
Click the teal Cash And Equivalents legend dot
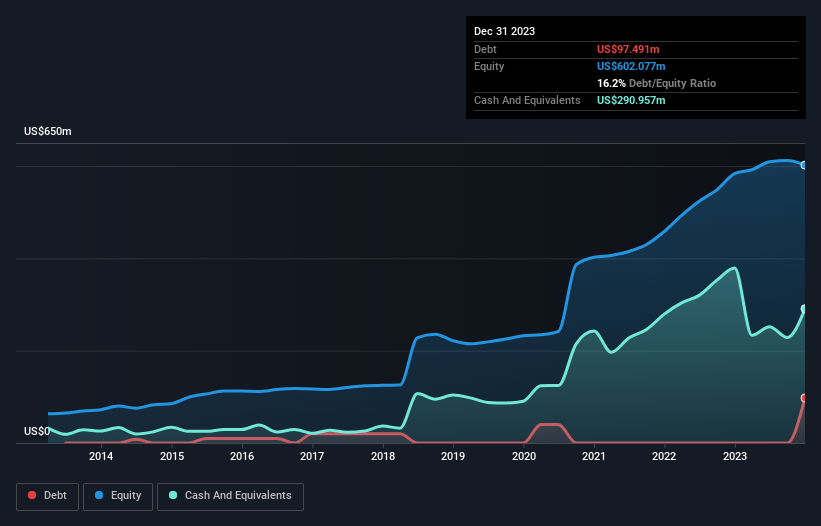click(x=173, y=495)
